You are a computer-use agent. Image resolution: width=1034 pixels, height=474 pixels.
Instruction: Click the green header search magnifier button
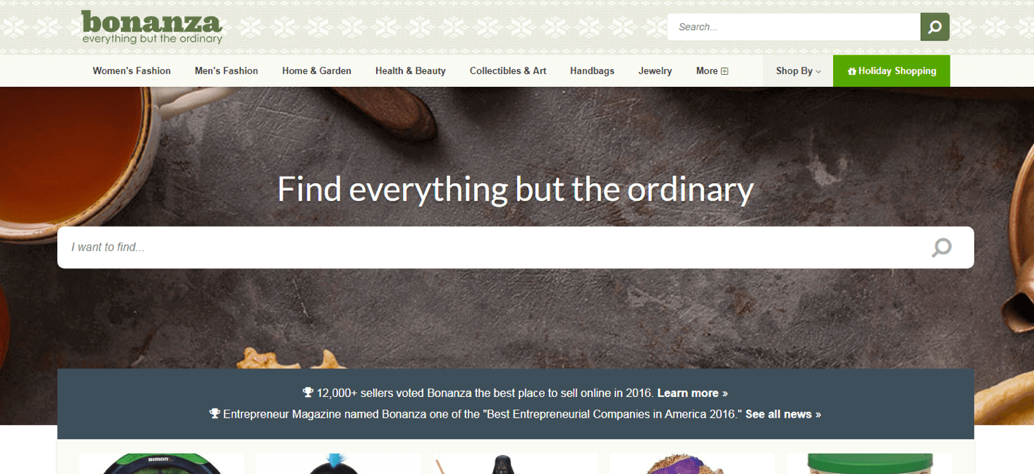tap(934, 27)
